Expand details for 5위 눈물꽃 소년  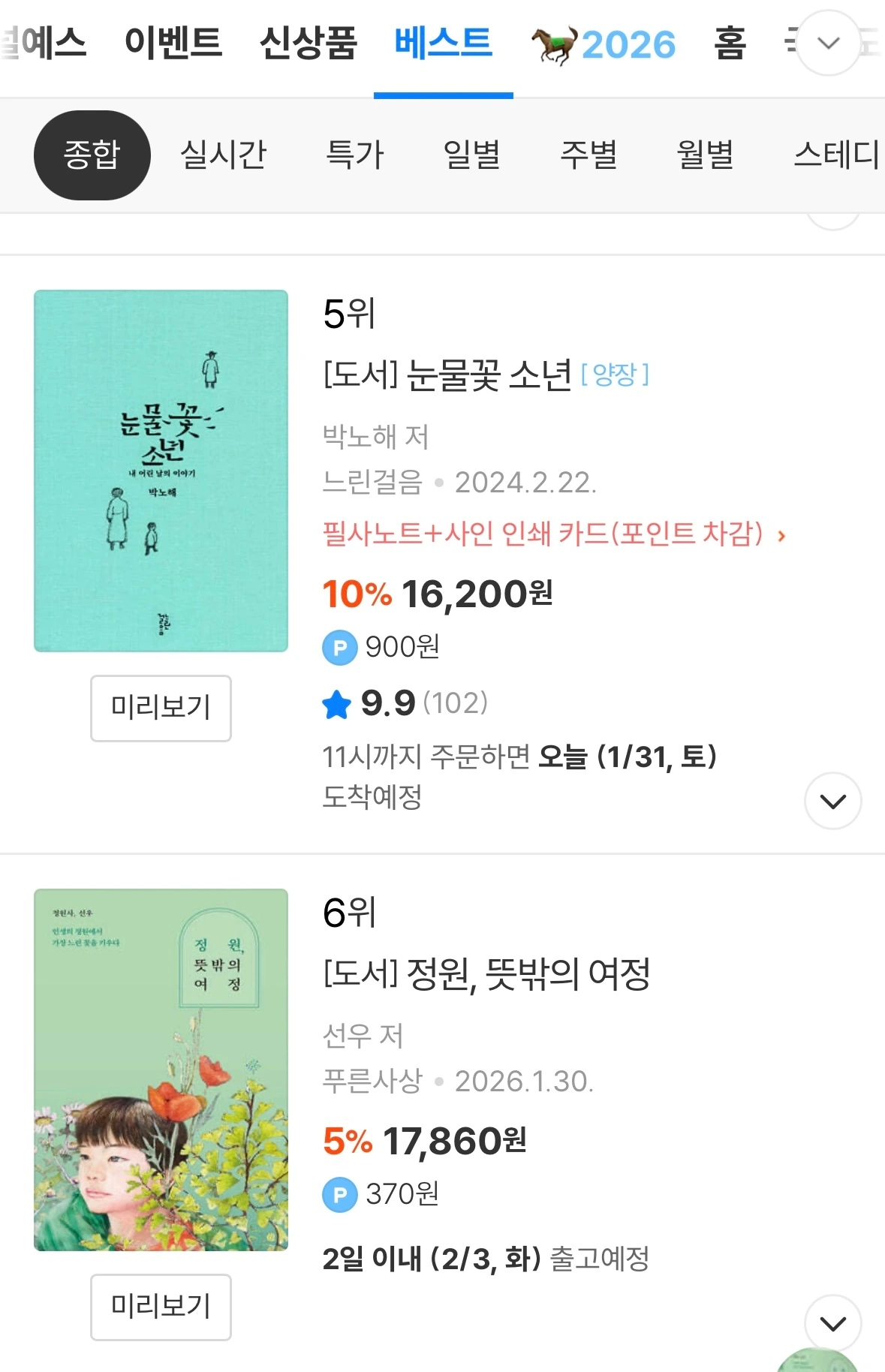(833, 801)
